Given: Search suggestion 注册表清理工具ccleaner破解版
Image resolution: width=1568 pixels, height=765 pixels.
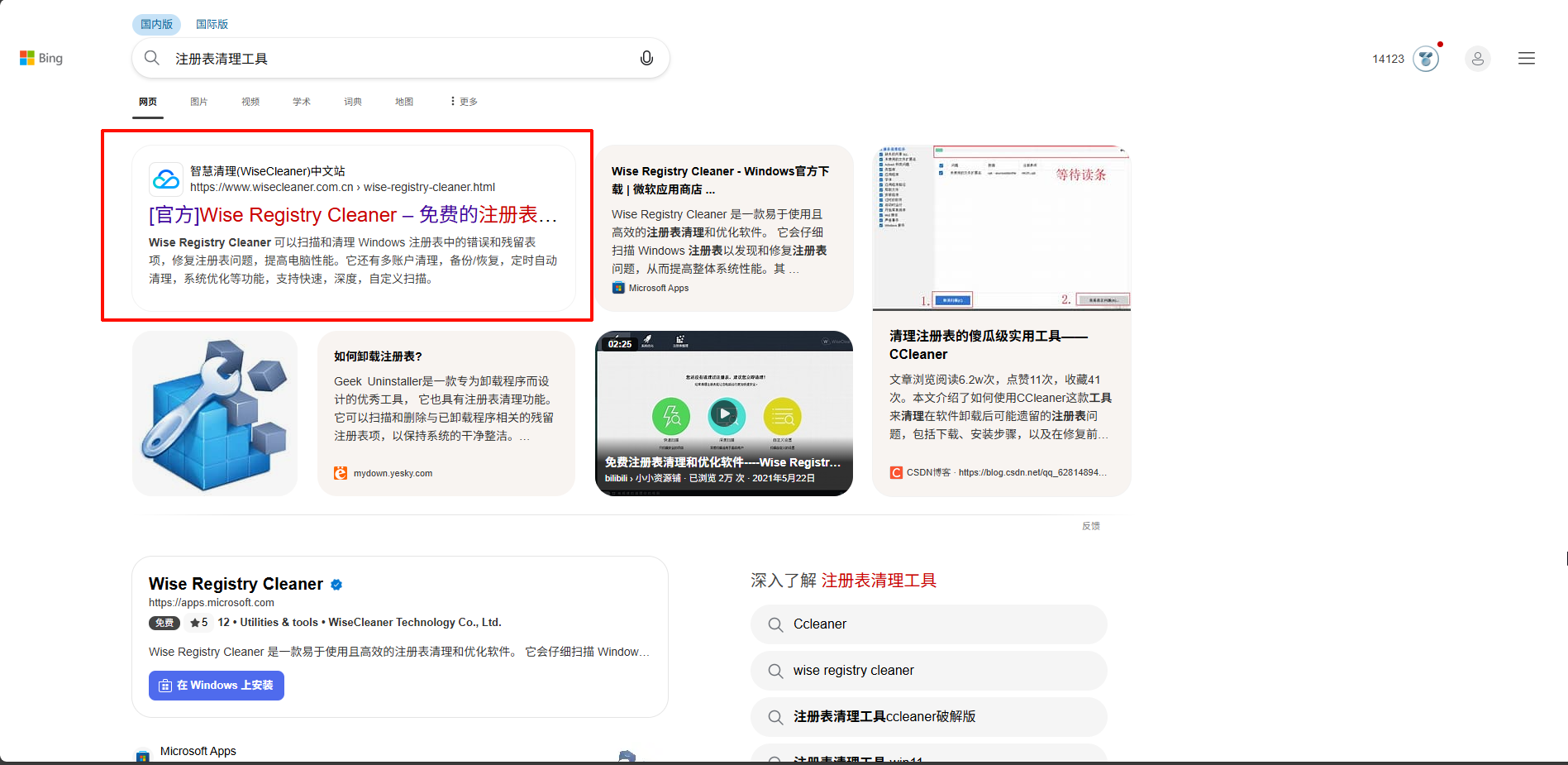Looking at the screenshot, I should (929, 717).
